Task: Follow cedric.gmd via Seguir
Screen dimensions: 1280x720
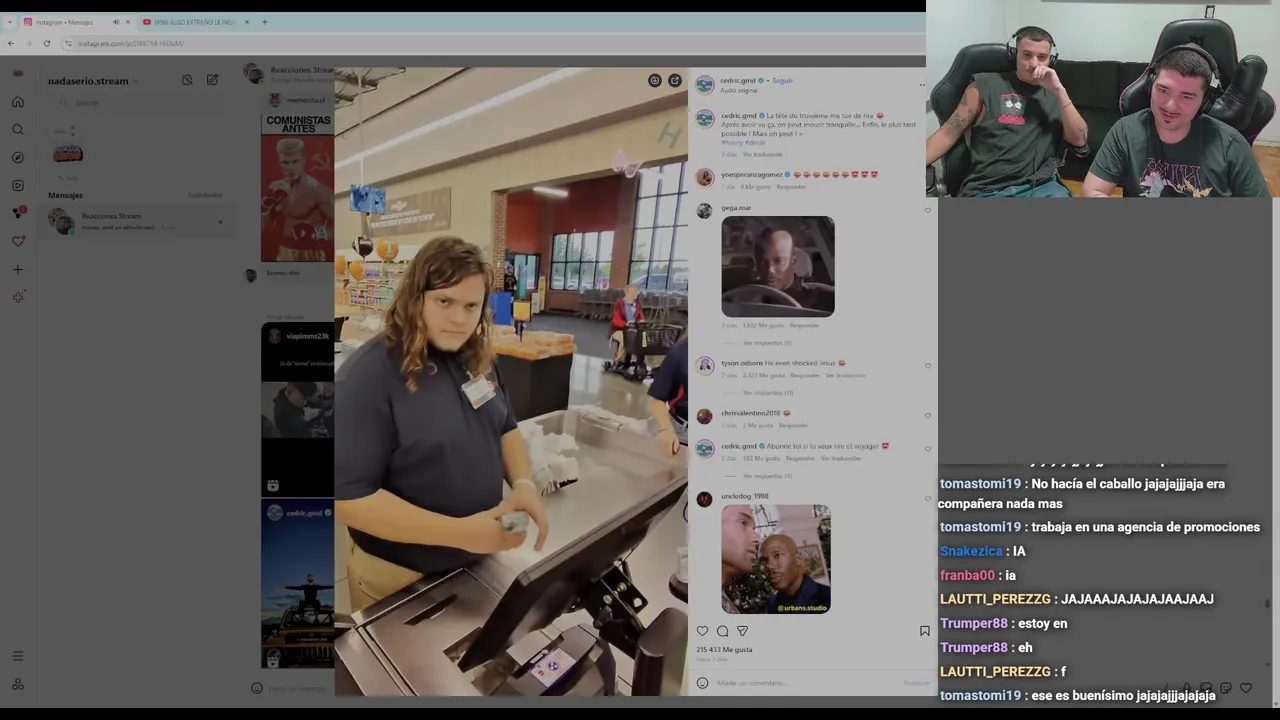Action: [782, 81]
